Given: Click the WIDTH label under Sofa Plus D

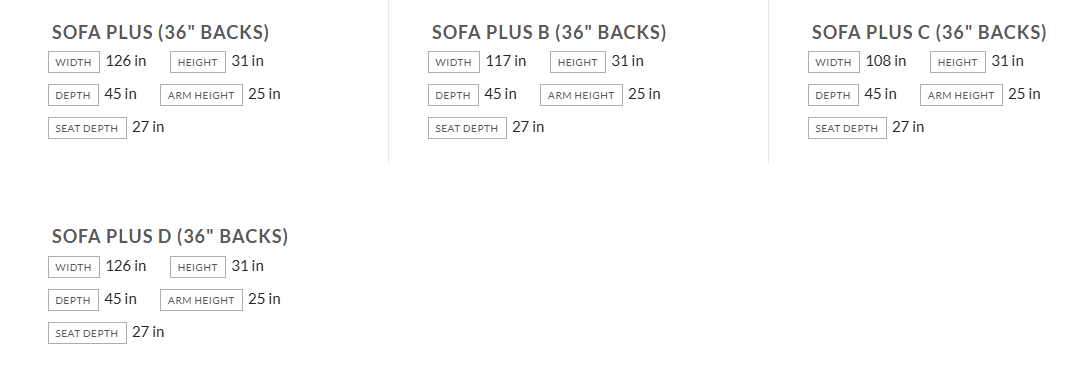Looking at the screenshot, I should [74, 267].
